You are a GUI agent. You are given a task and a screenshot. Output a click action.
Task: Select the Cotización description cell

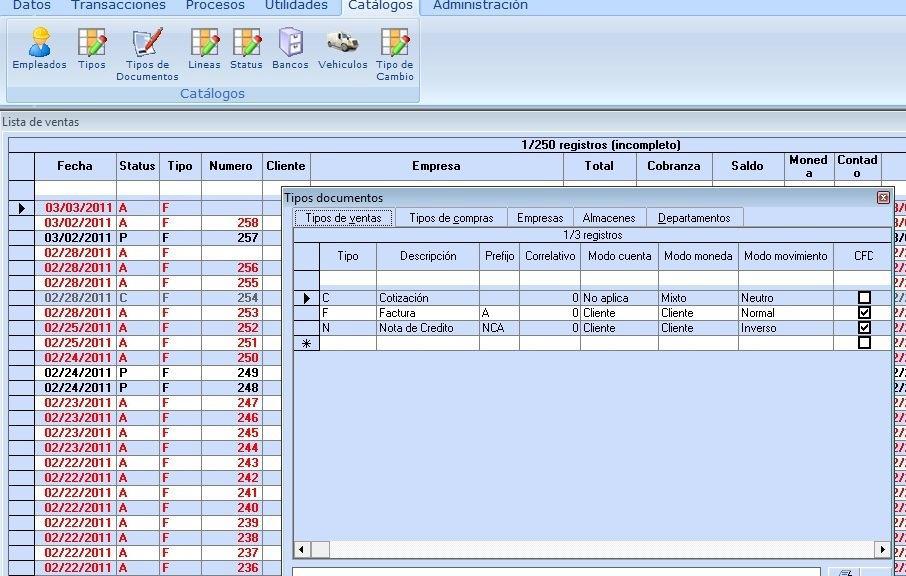click(428, 298)
